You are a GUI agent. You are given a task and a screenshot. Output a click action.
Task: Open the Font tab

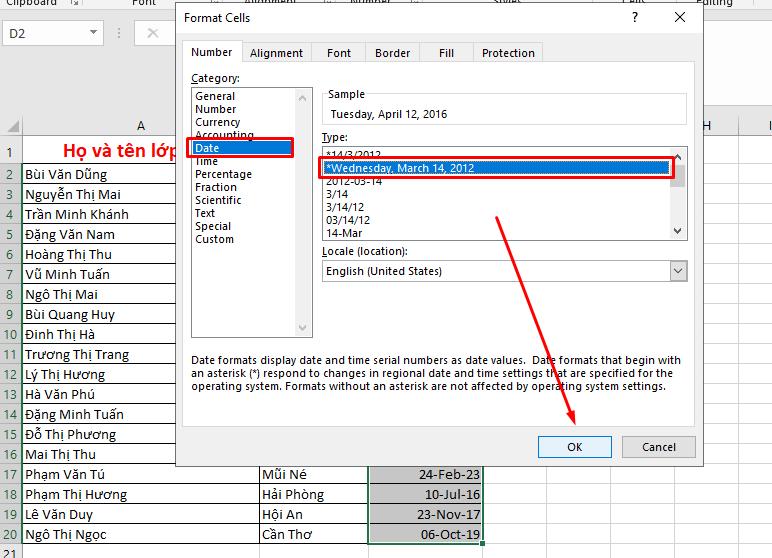pyautogui.click(x=339, y=53)
